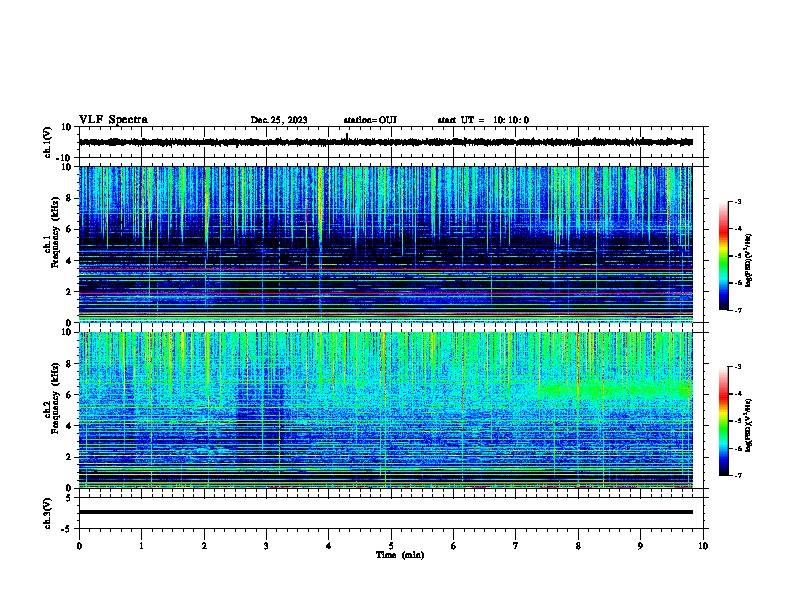Click time axis tick label "4"
The height and width of the screenshot is (612, 792).
tap(329, 546)
